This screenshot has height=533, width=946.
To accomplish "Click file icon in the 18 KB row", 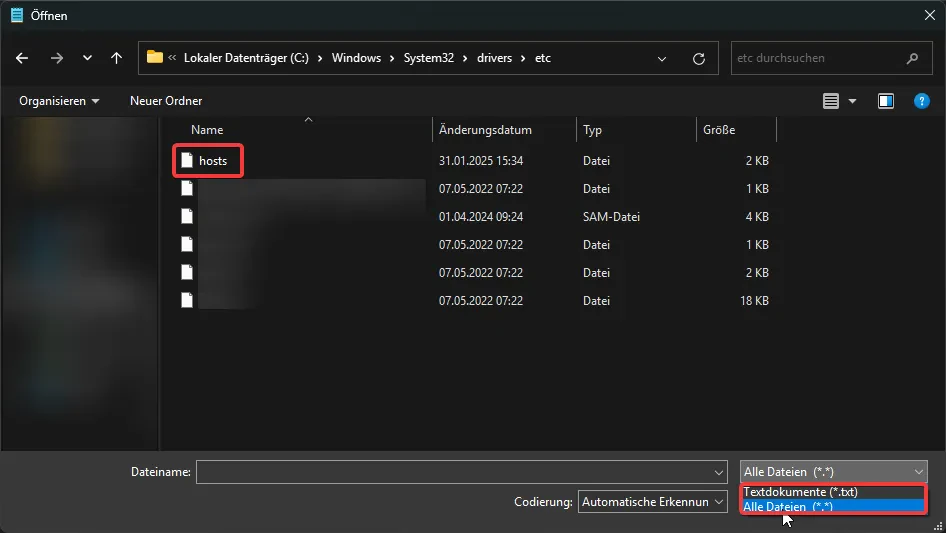I will click(187, 300).
